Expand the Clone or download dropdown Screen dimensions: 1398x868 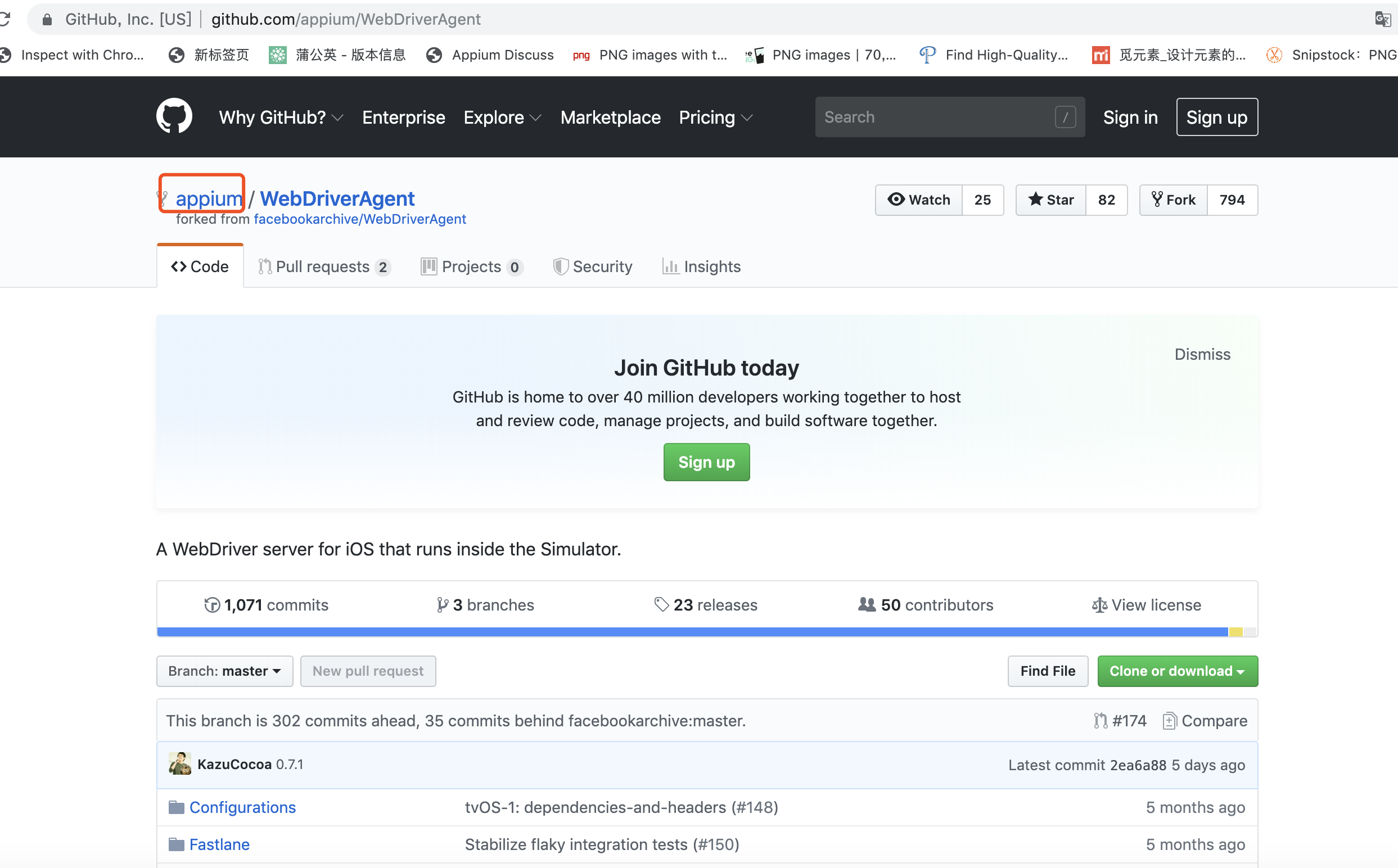coord(1177,671)
